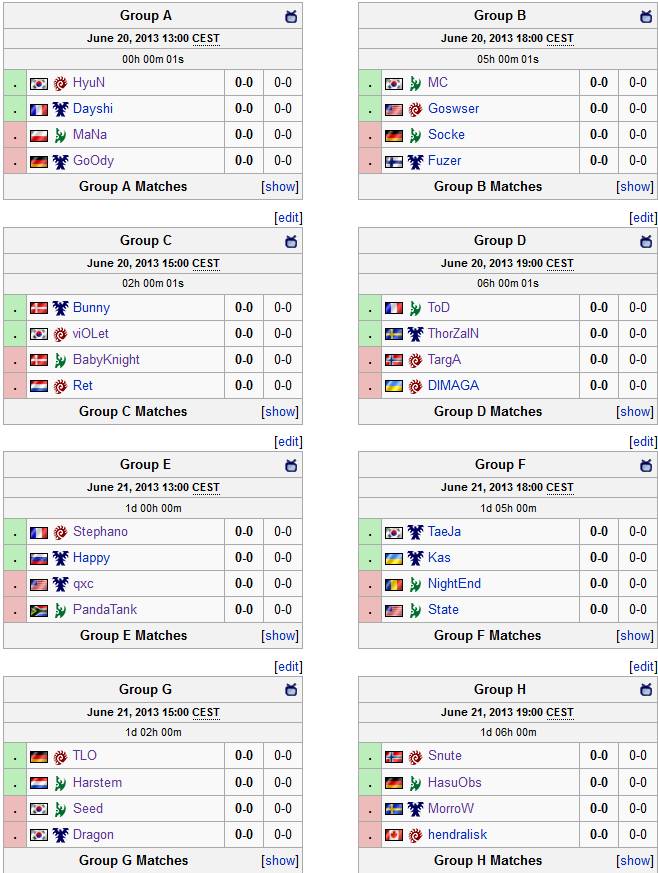
Task: Click the Zerg race icon beside Stephano
Action: (x=60, y=532)
